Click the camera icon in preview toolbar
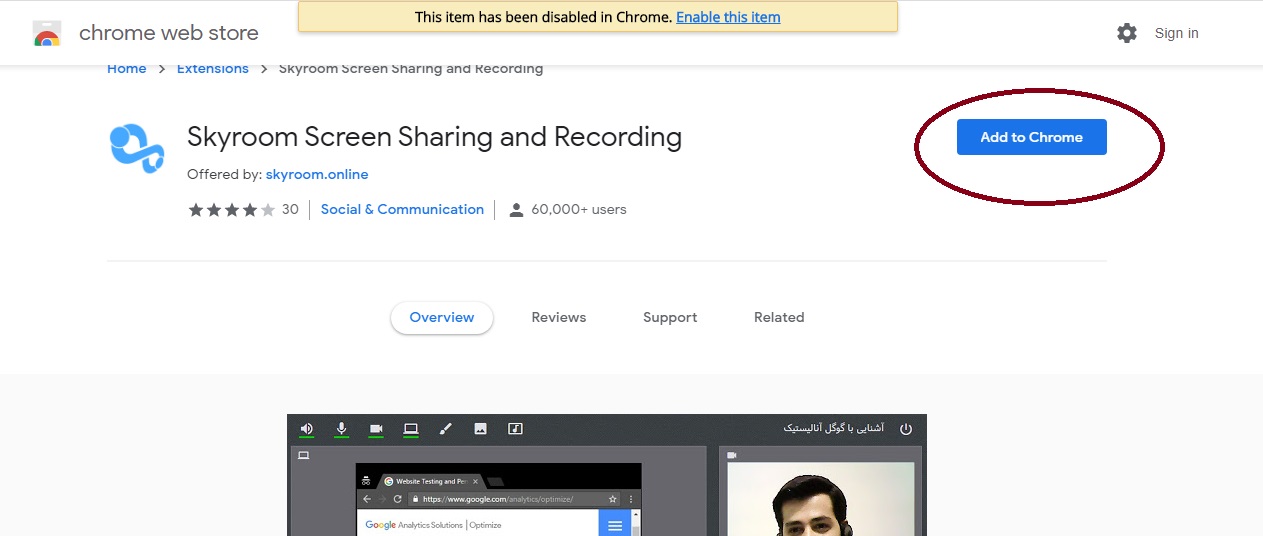The image size is (1263, 536). point(376,429)
